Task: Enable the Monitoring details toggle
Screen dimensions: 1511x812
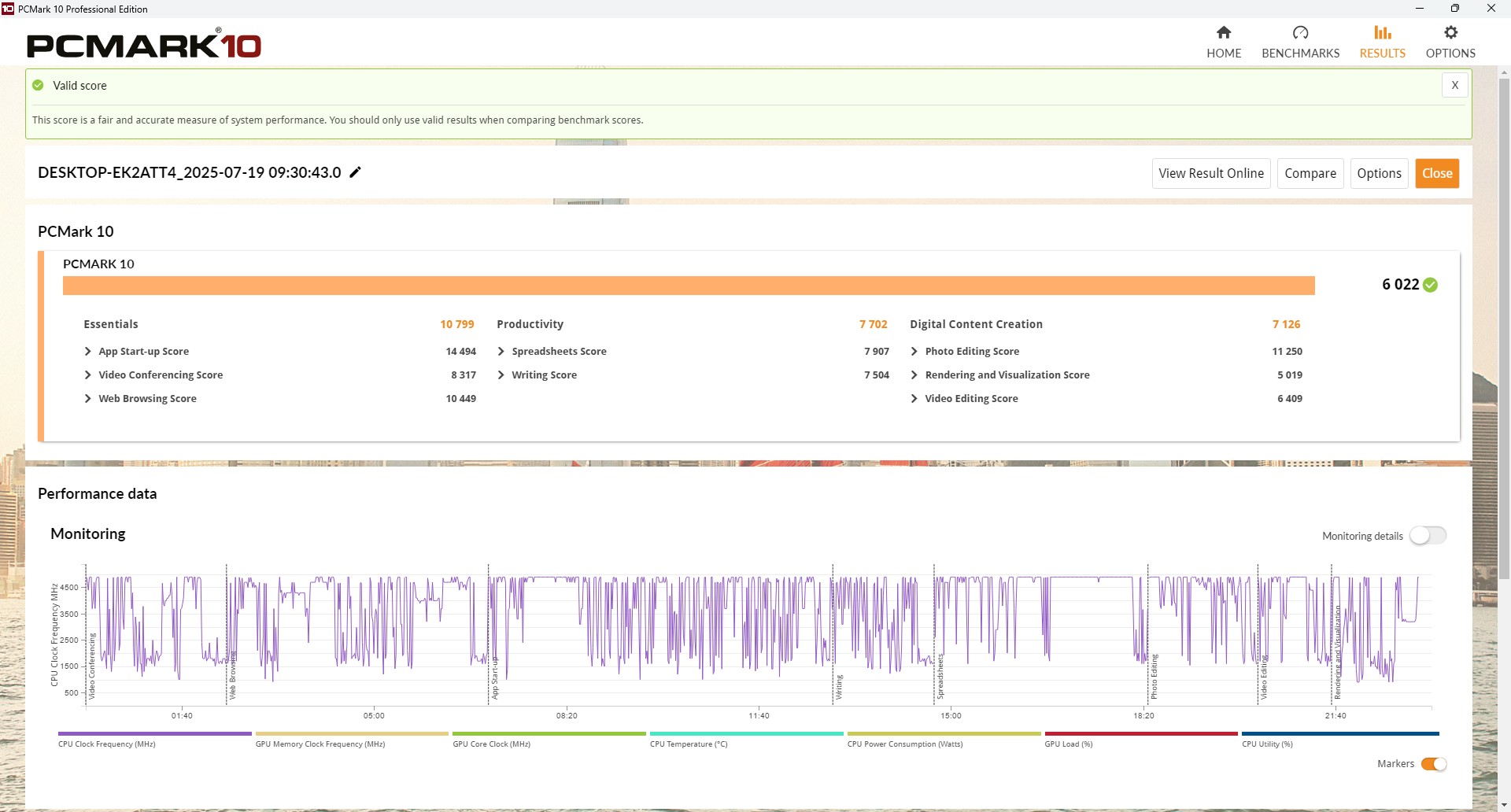Action: pyautogui.click(x=1428, y=536)
